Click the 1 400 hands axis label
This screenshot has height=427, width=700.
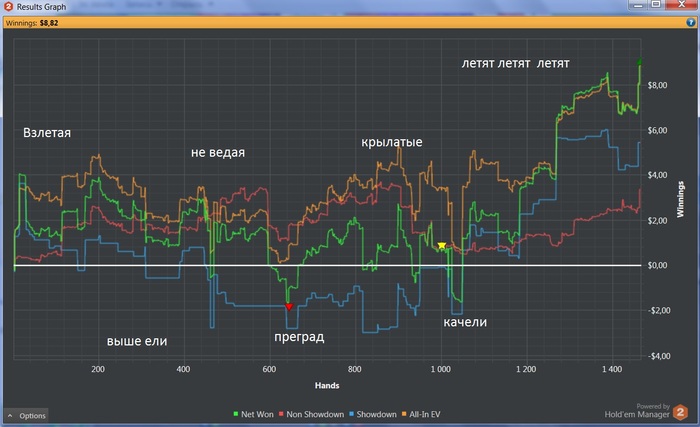point(612,369)
